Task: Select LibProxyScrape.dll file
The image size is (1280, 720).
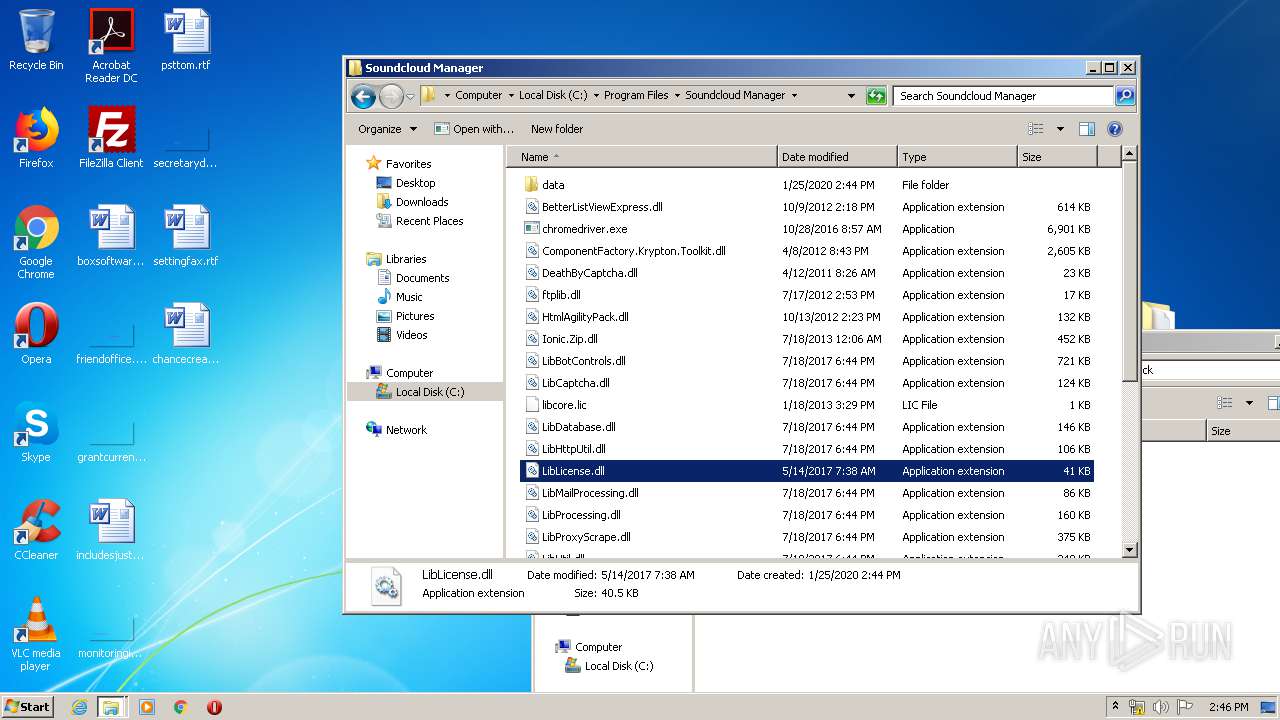Action: click(807, 537)
